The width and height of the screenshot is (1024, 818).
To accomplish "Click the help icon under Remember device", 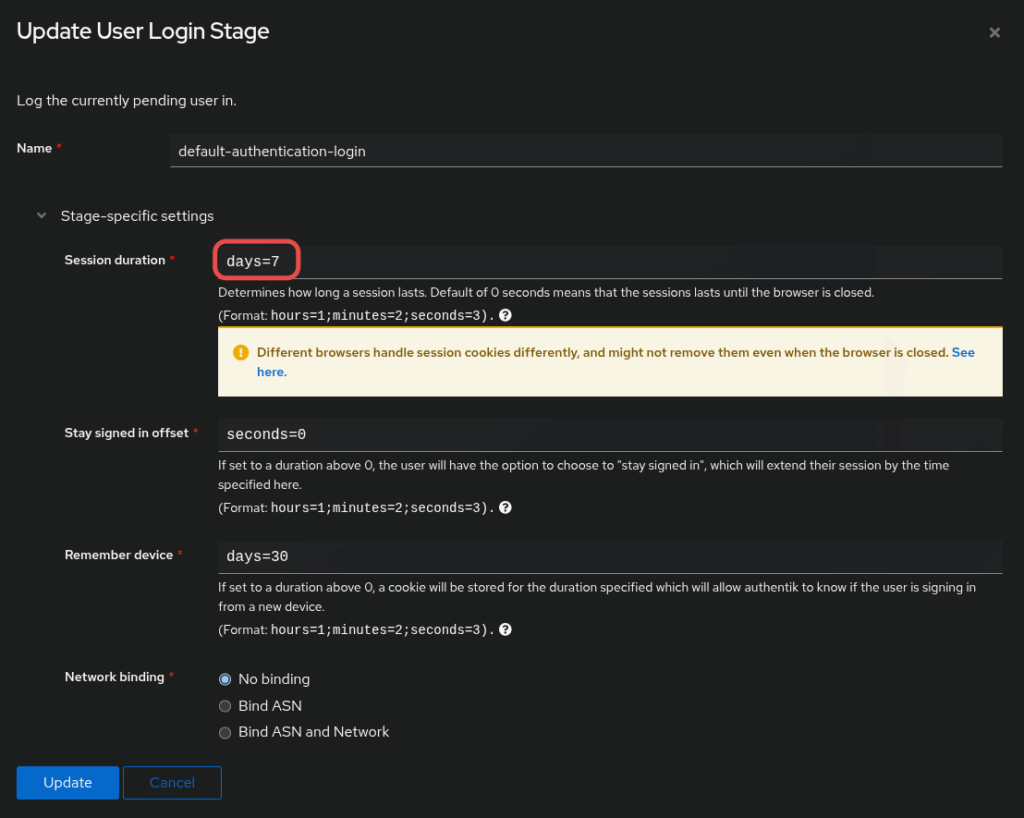I will pos(506,630).
